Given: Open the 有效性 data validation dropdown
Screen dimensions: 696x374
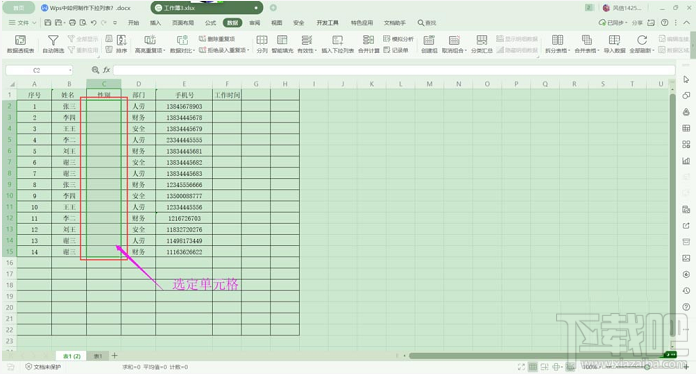Looking at the screenshot, I should coord(307,44).
